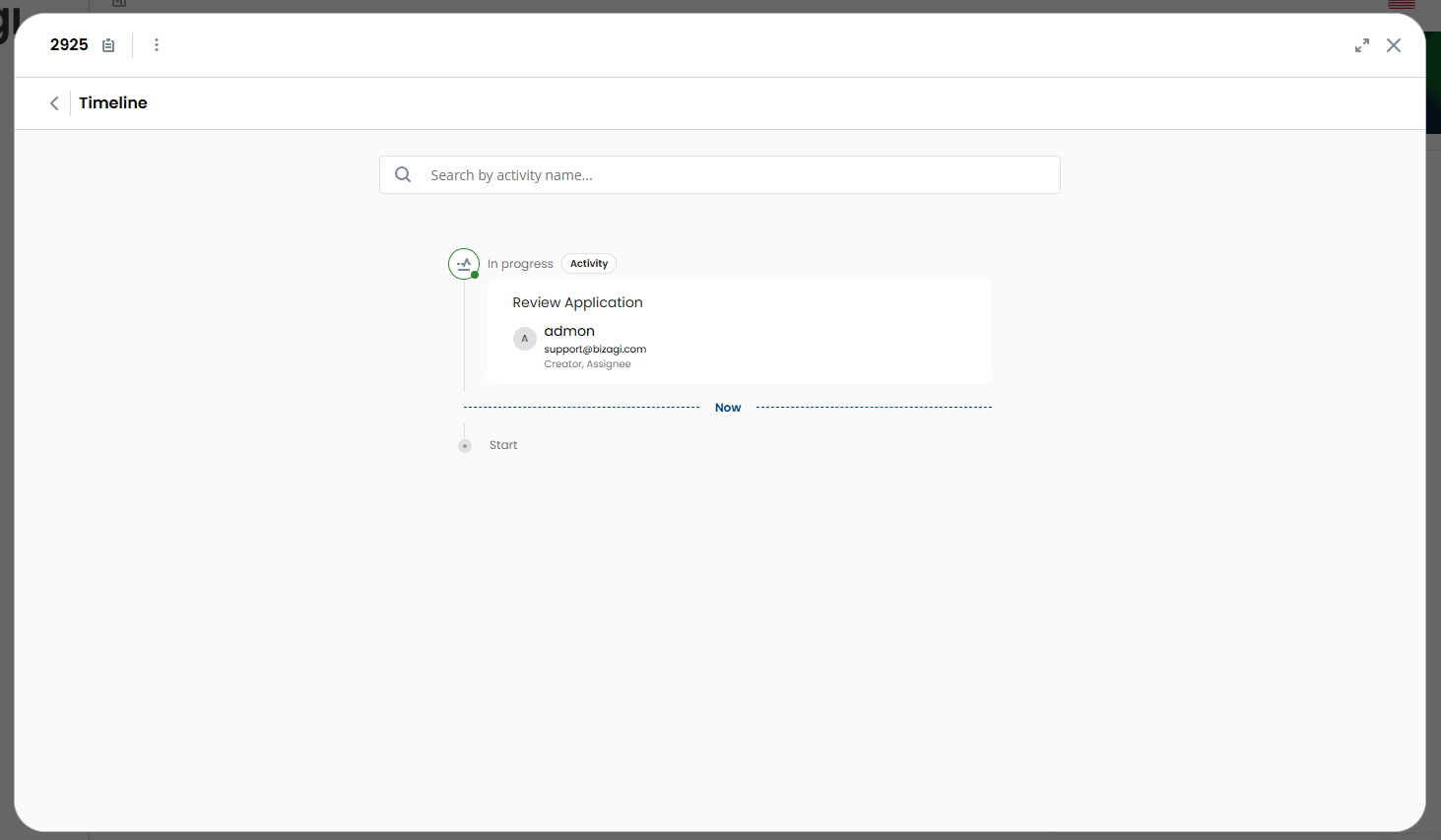Select the Activity badge label
Image resolution: width=1441 pixels, height=840 pixels.
pos(589,264)
